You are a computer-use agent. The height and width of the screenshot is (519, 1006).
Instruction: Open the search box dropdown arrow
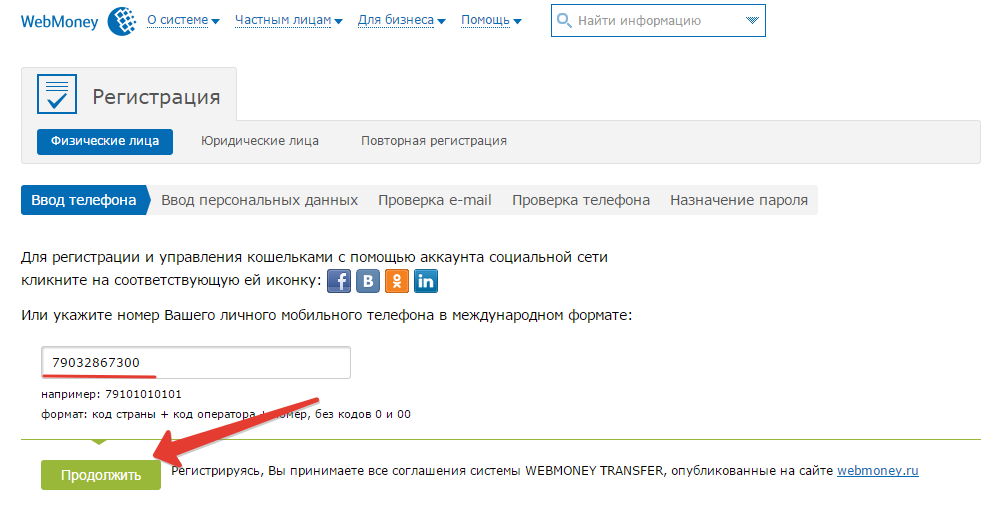click(752, 21)
